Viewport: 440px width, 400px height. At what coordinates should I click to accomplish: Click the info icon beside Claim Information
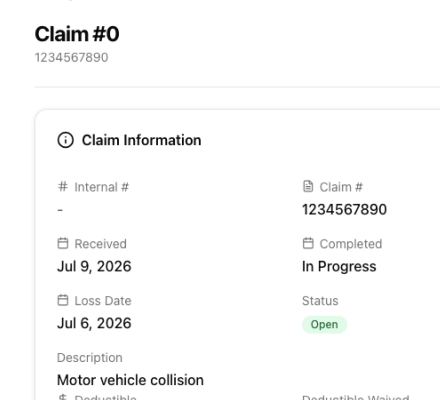[x=66, y=140]
